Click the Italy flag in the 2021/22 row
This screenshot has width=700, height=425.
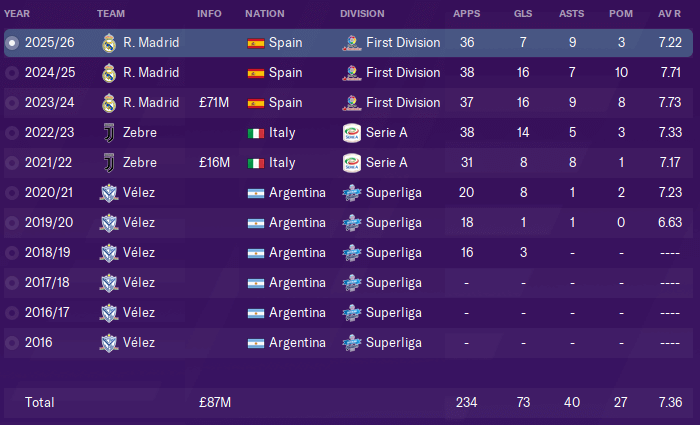[256, 163]
